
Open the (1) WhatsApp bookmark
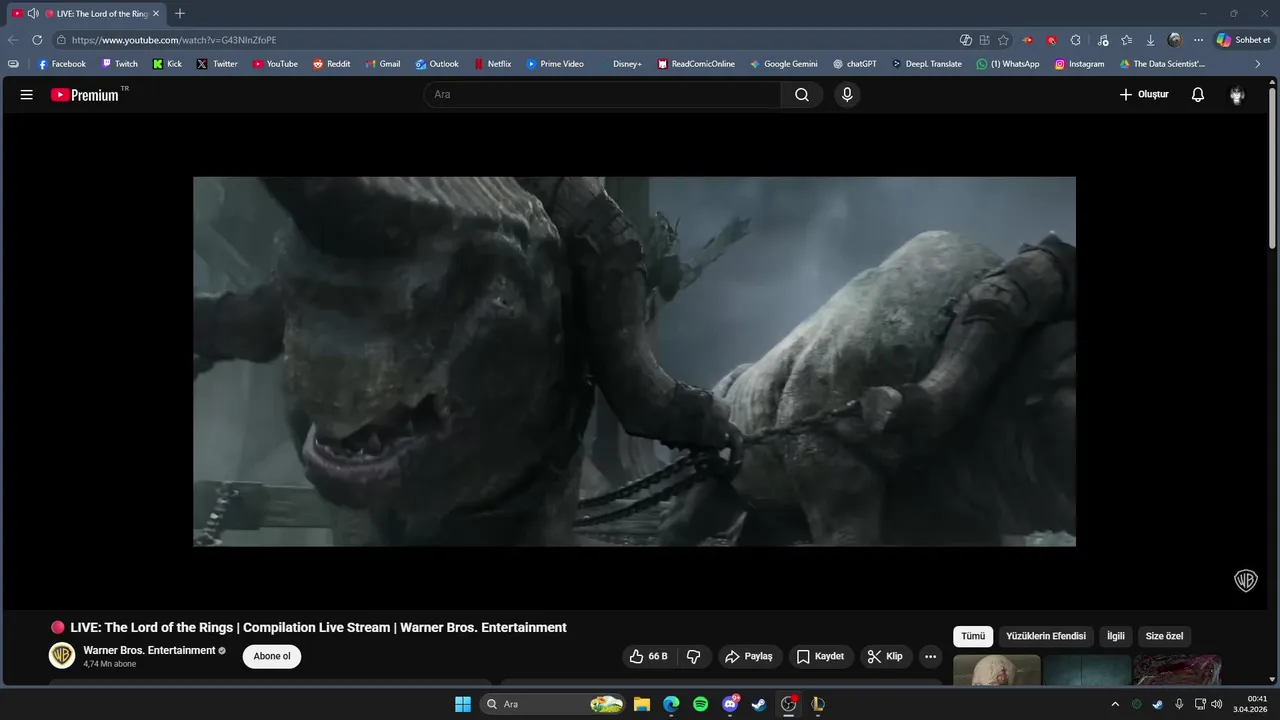pyautogui.click(x=1008, y=64)
